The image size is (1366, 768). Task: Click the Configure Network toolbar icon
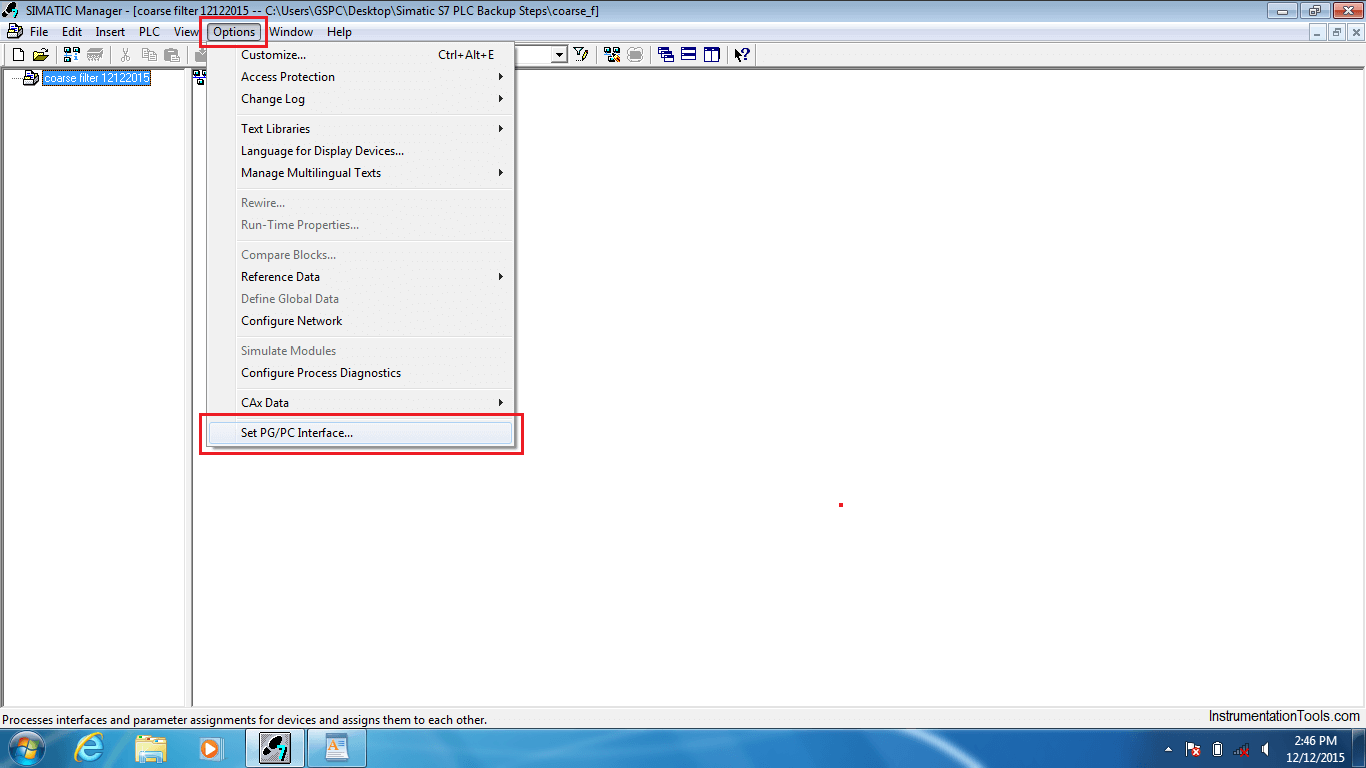[x=612, y=55]
